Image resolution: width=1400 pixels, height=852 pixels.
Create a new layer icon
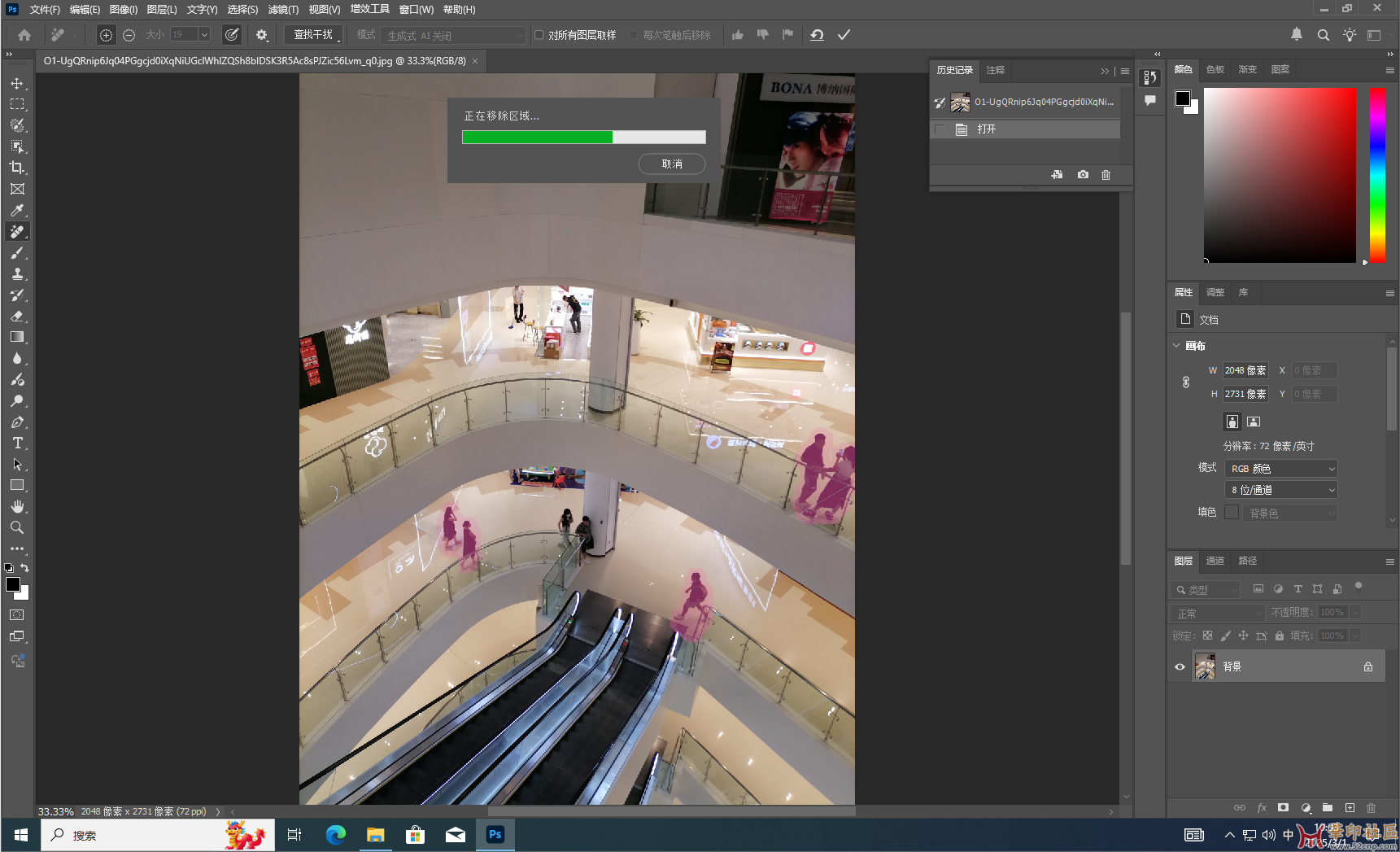(1350, 808)
